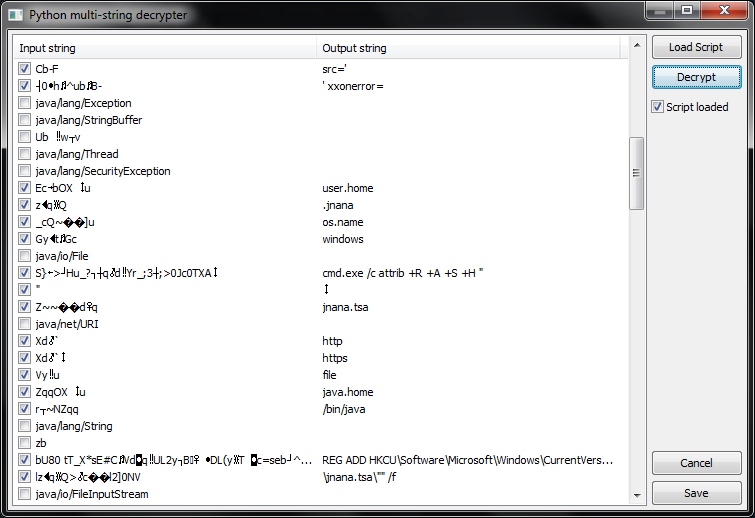Select the java.home output cell
The height and width of the screenshot is (518, 755).
(348, 392)
